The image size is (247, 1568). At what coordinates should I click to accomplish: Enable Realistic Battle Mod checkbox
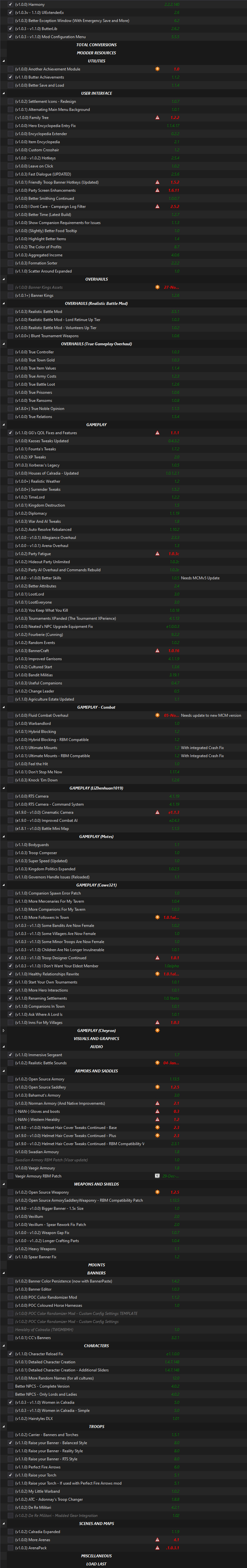pyautogui.click(x=10, y=312)
